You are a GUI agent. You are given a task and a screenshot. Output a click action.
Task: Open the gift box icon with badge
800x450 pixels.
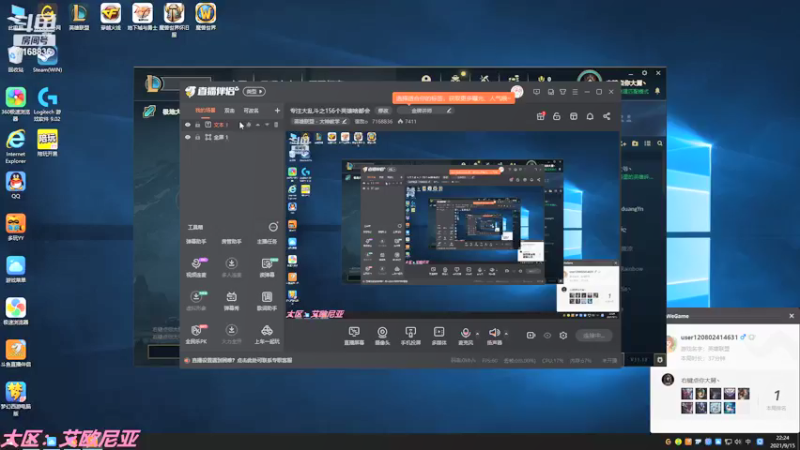coord(540,116)
